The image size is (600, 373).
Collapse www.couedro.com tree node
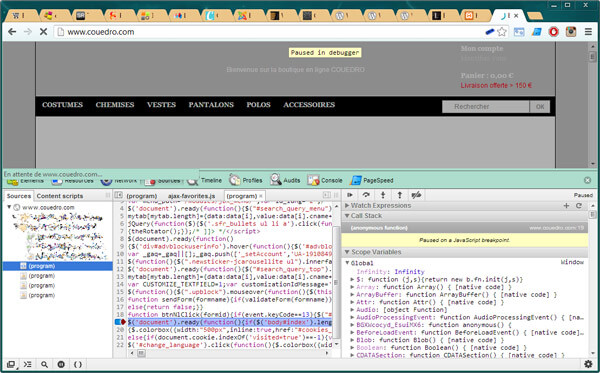click(9, 207)
